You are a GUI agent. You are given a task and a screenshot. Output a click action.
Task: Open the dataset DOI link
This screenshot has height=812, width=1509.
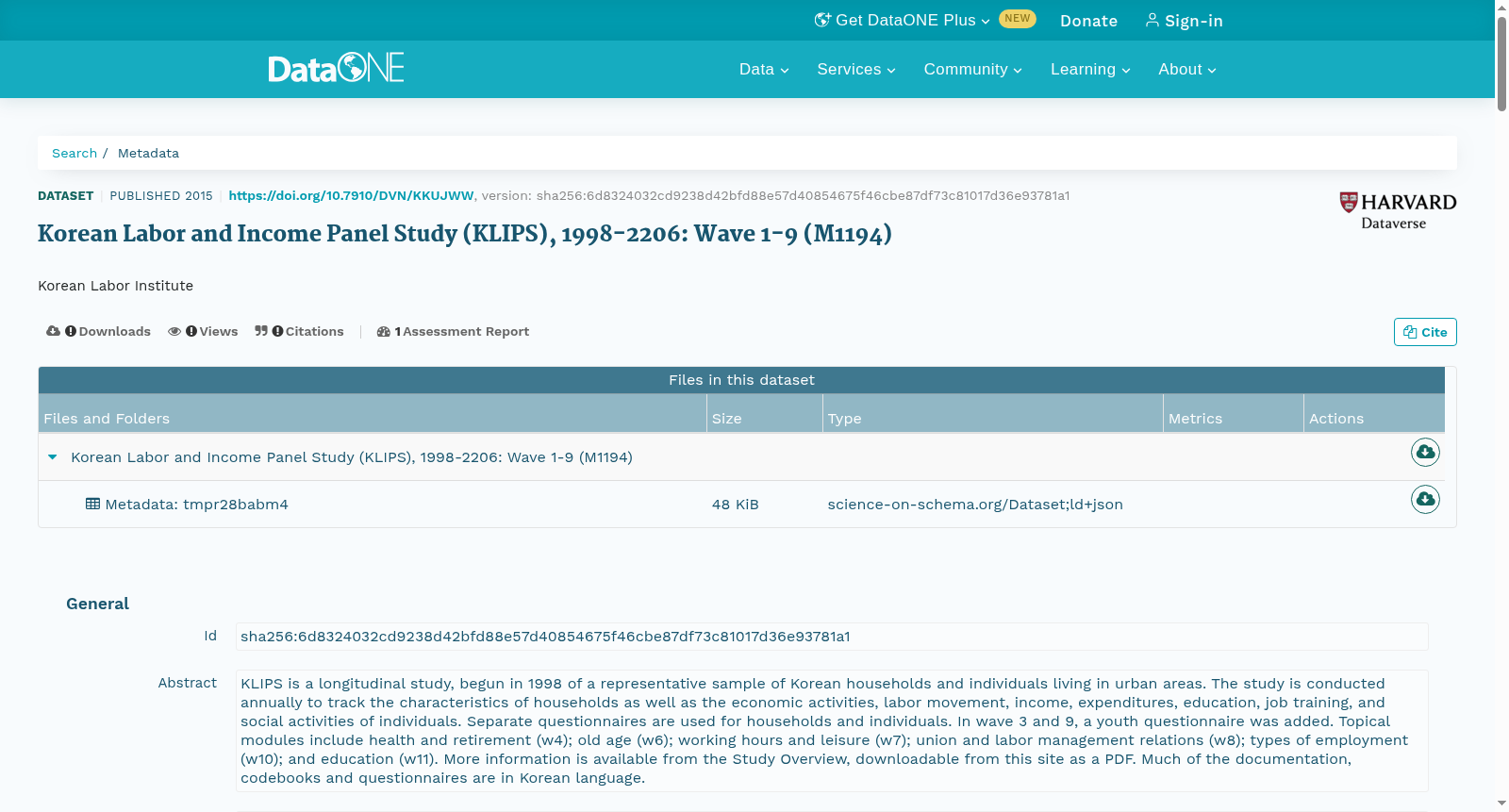[x=351, y=195]
